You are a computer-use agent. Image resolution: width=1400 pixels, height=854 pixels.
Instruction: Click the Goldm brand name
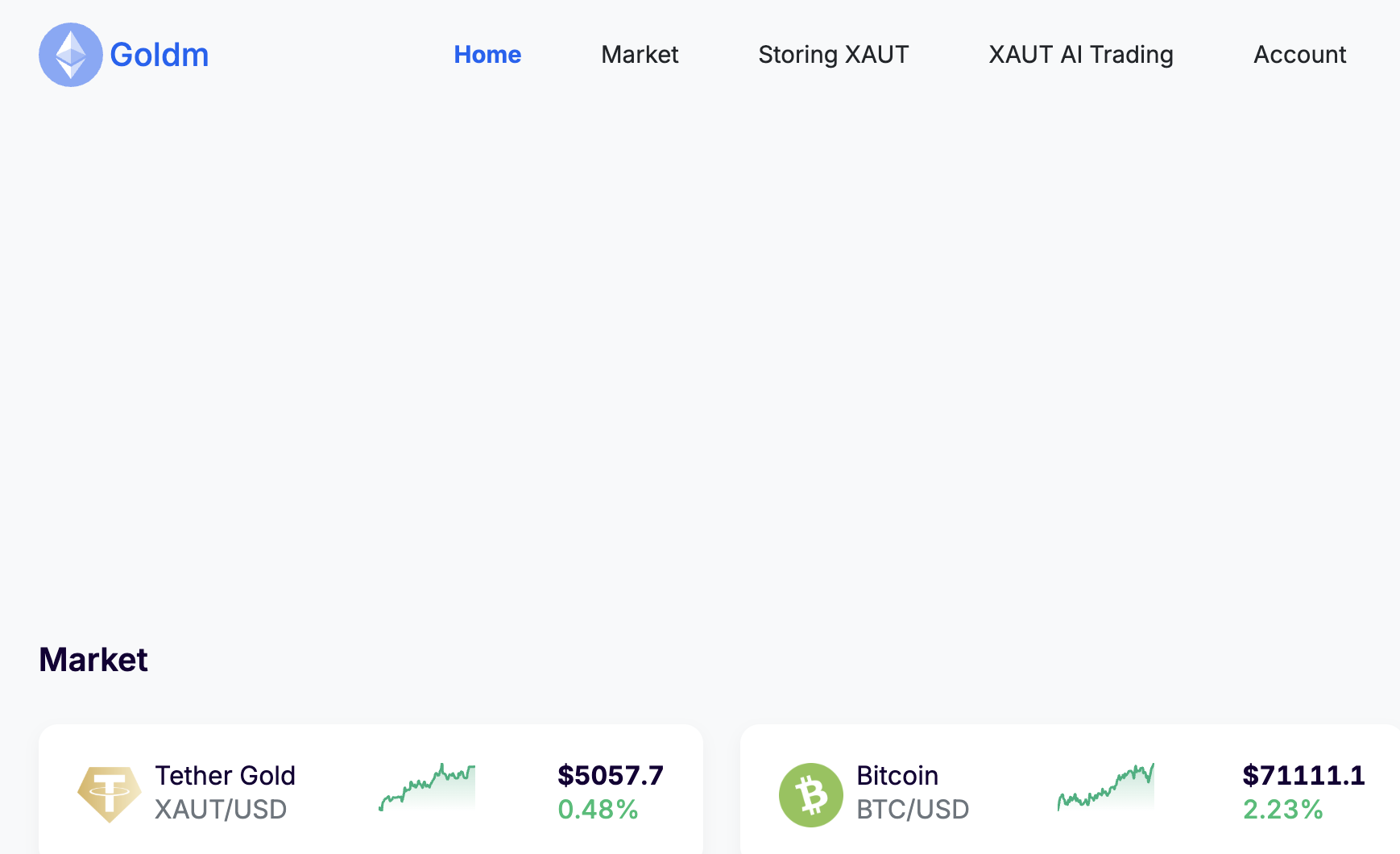(159, 55)
